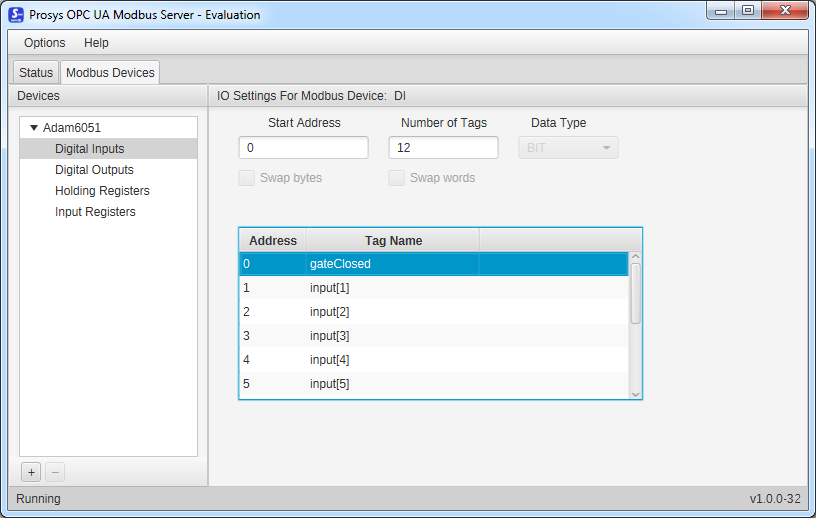Click address cell 0 in the table
The height and width of the screenshot is (518, 816).
(273, 264)
